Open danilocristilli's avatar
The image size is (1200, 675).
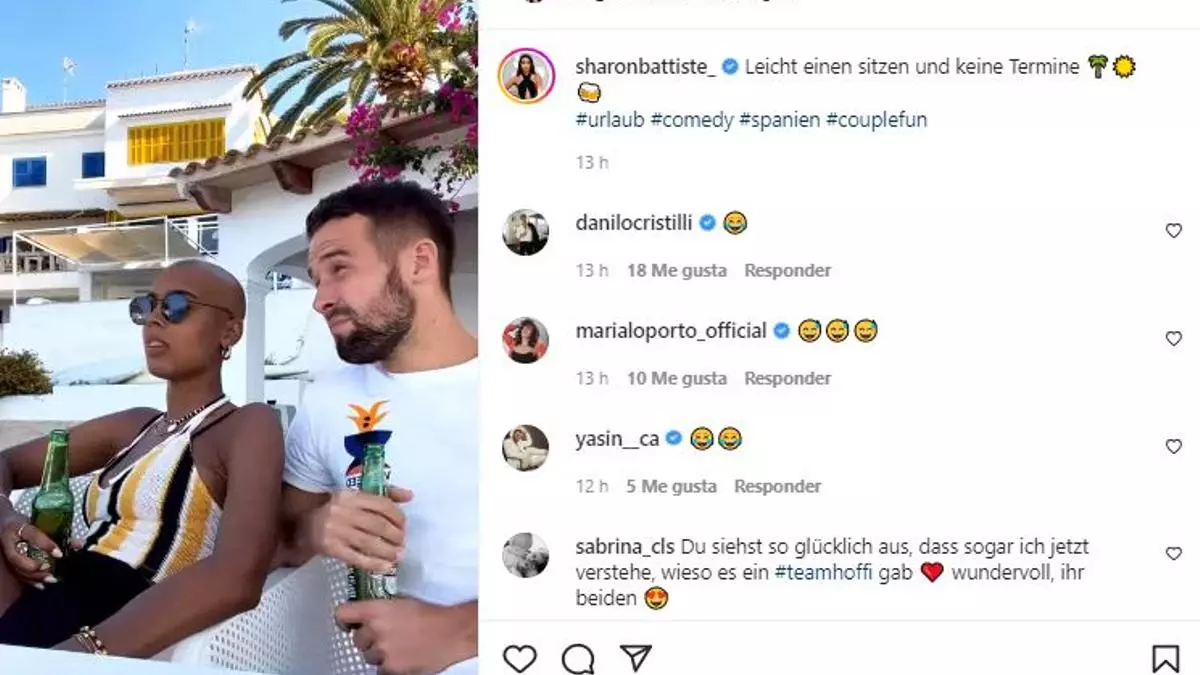[525, 232]
